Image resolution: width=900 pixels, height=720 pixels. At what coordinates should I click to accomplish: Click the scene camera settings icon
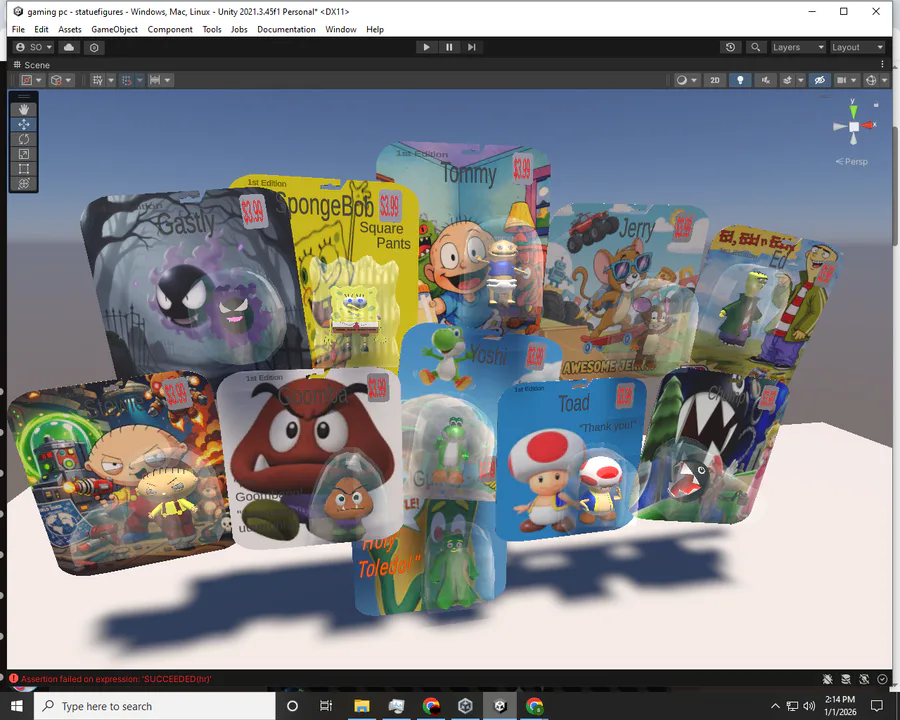(841, 80)
